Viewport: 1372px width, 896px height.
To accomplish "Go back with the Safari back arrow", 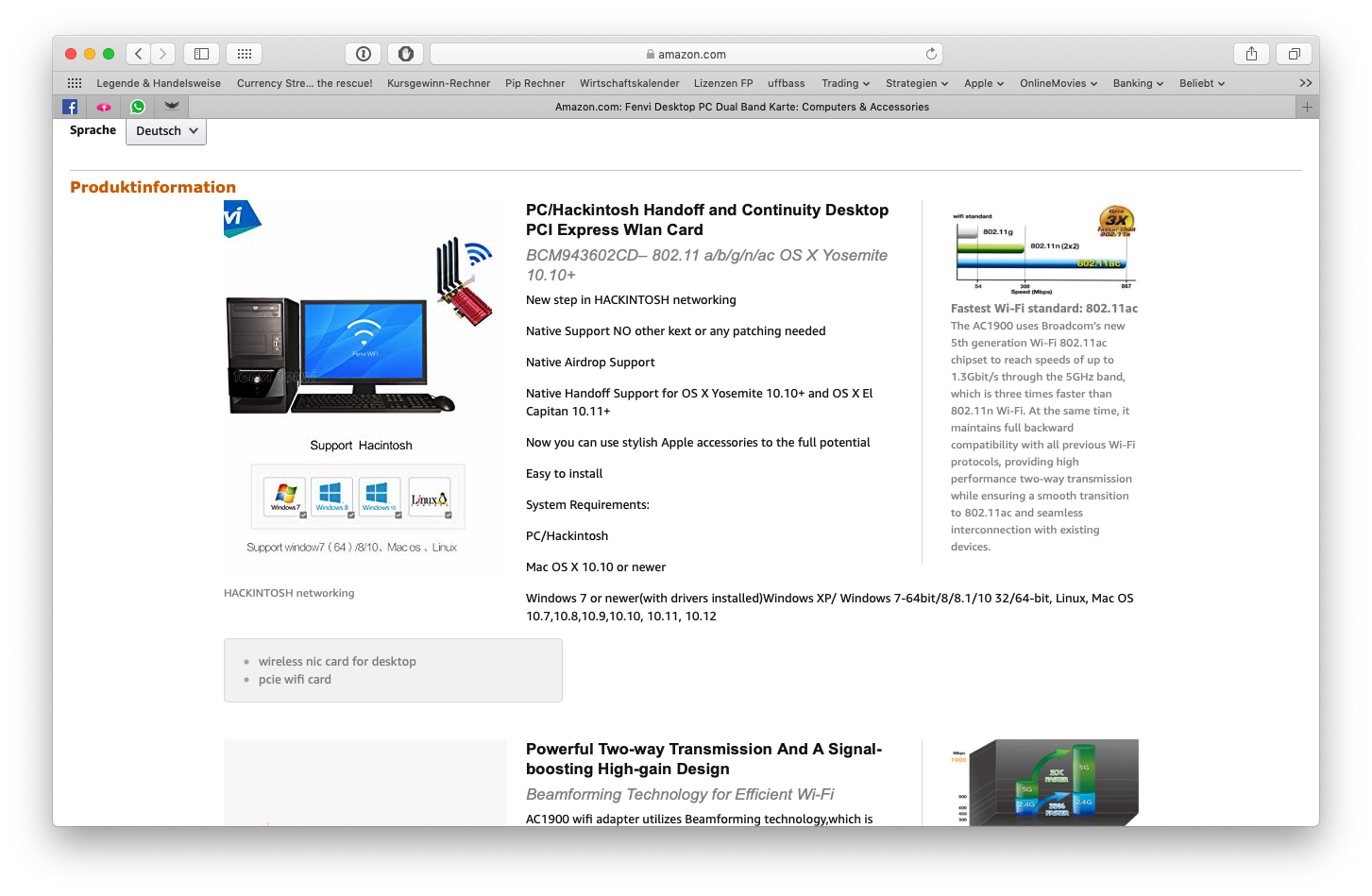I will (x=139, y=54).
